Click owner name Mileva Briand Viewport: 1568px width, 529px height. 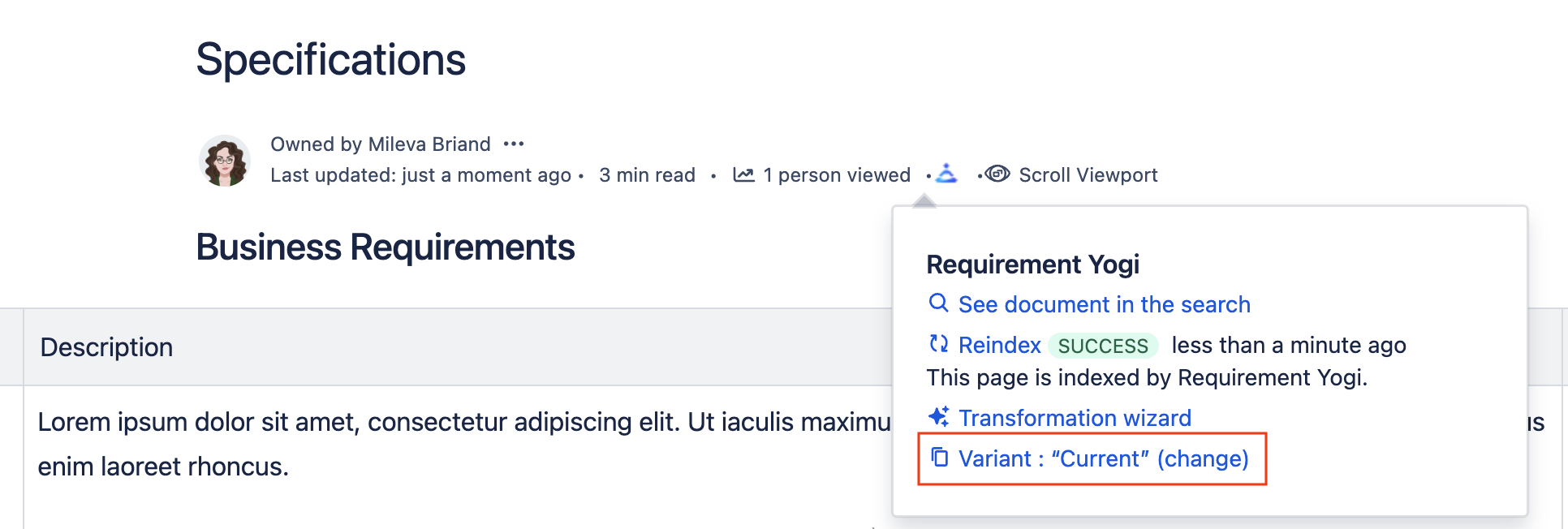click(429, 144)
